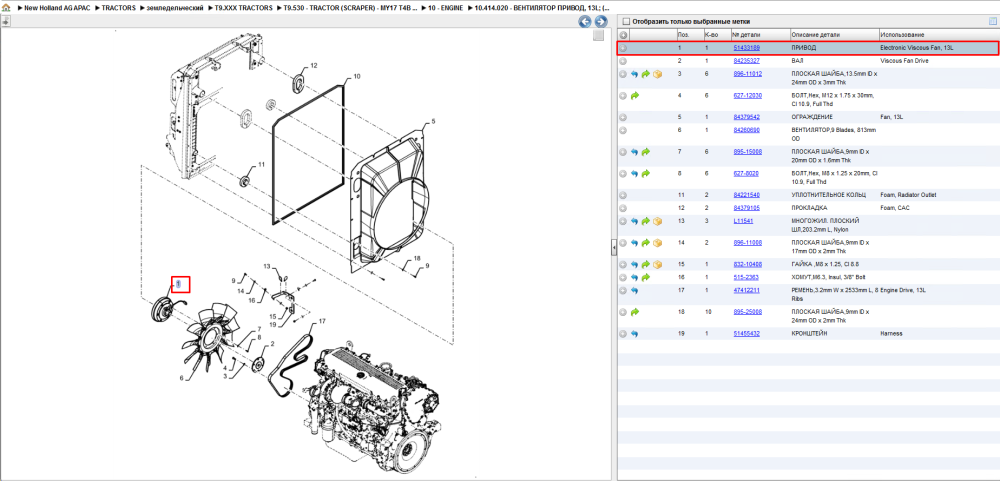Click the yellow box icon for part L11541
The height and width of the screenshot is (481, 1000).
(657, 221)
